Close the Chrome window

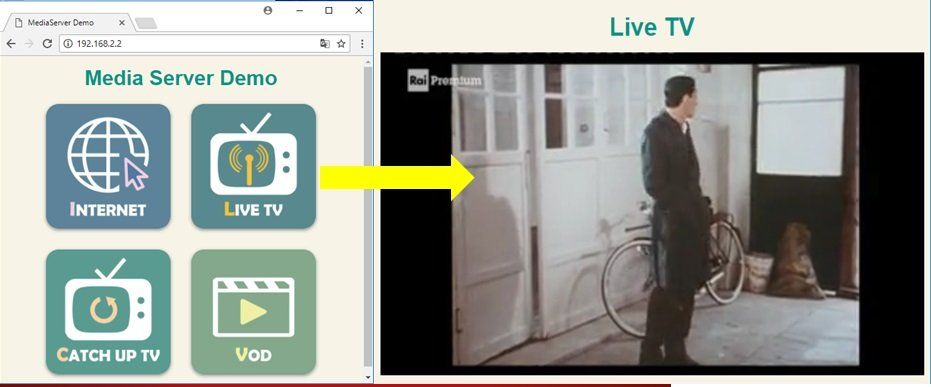click(x=359, y=10)
